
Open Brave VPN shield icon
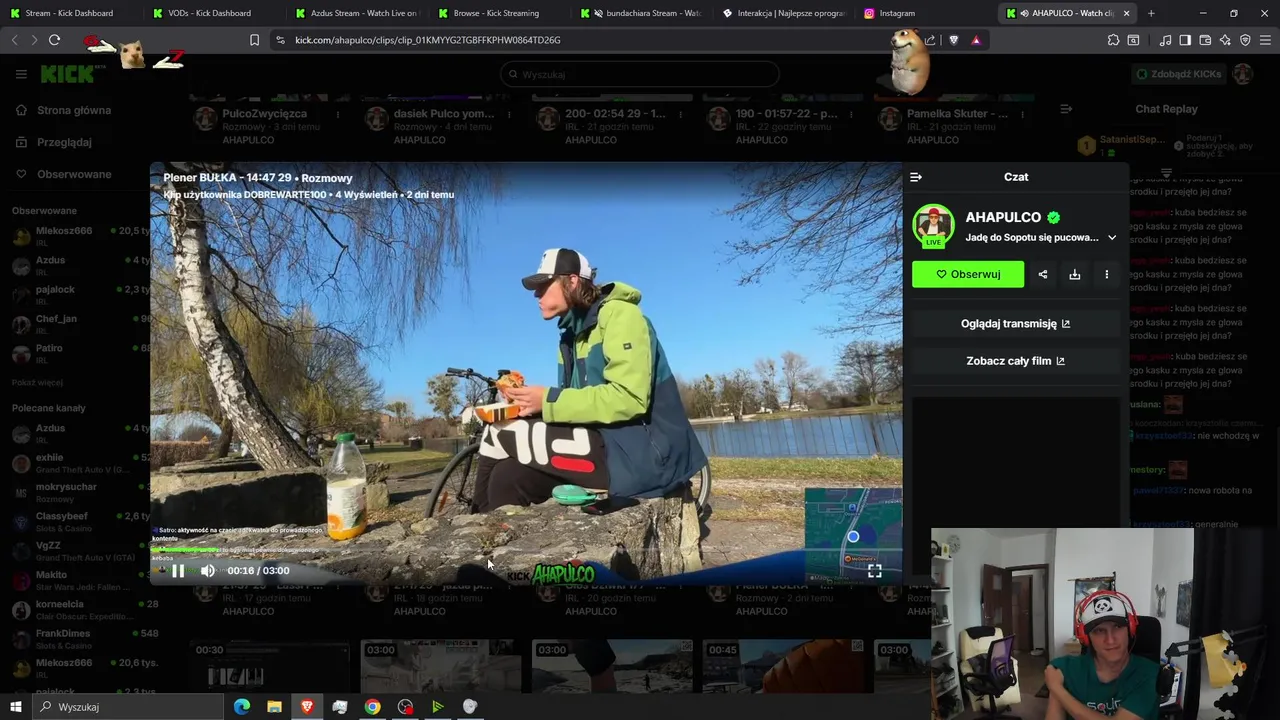(1245, 40)
